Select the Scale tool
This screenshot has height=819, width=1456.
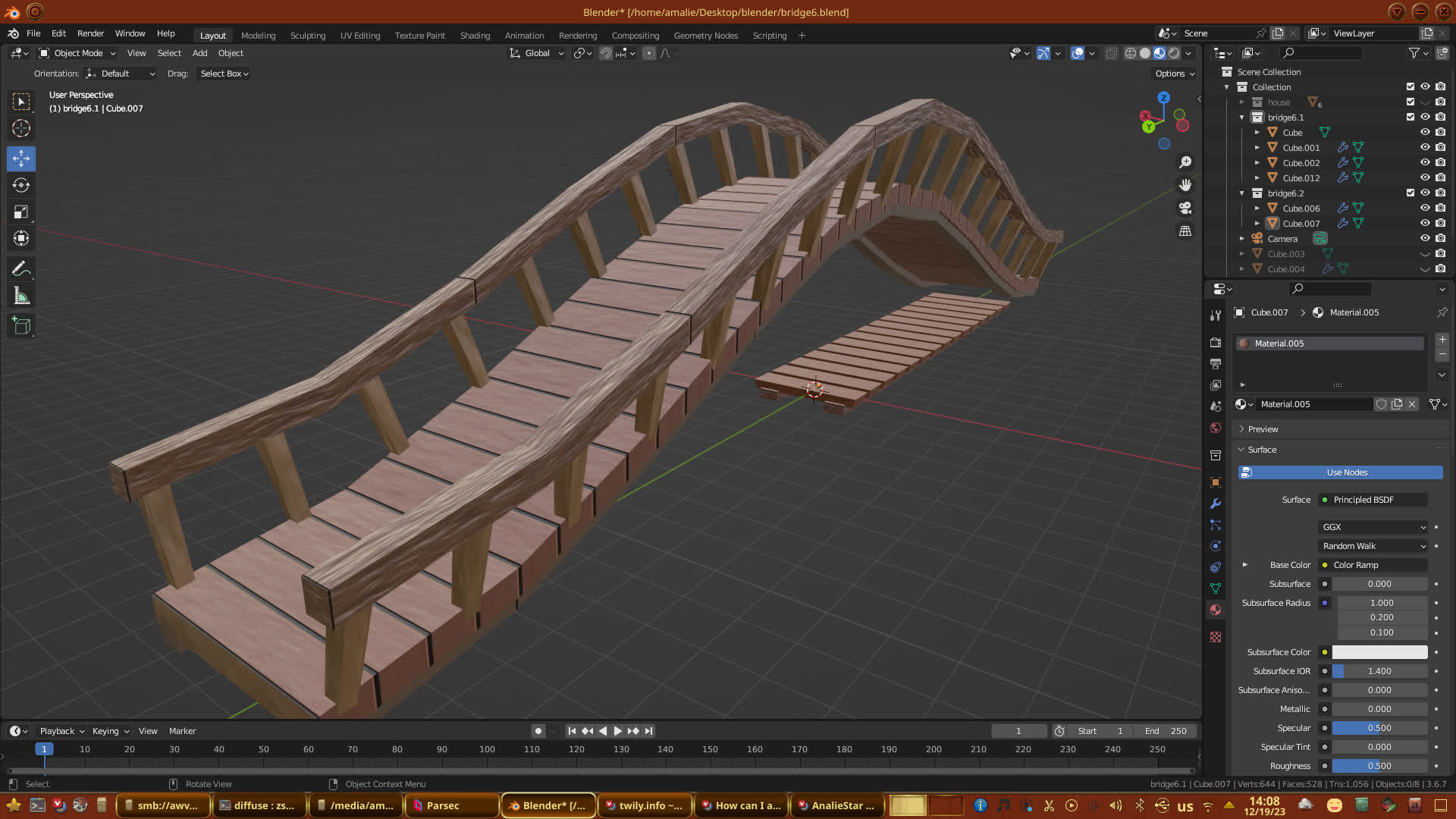click(x=21, y=212)
